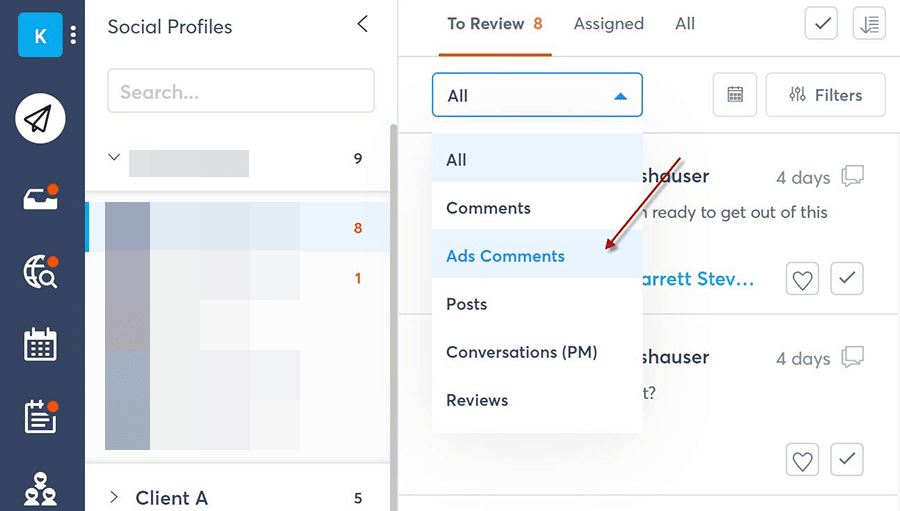Switch to the Assigned tab
Screen dimensions: 900x511
(608, 24)
